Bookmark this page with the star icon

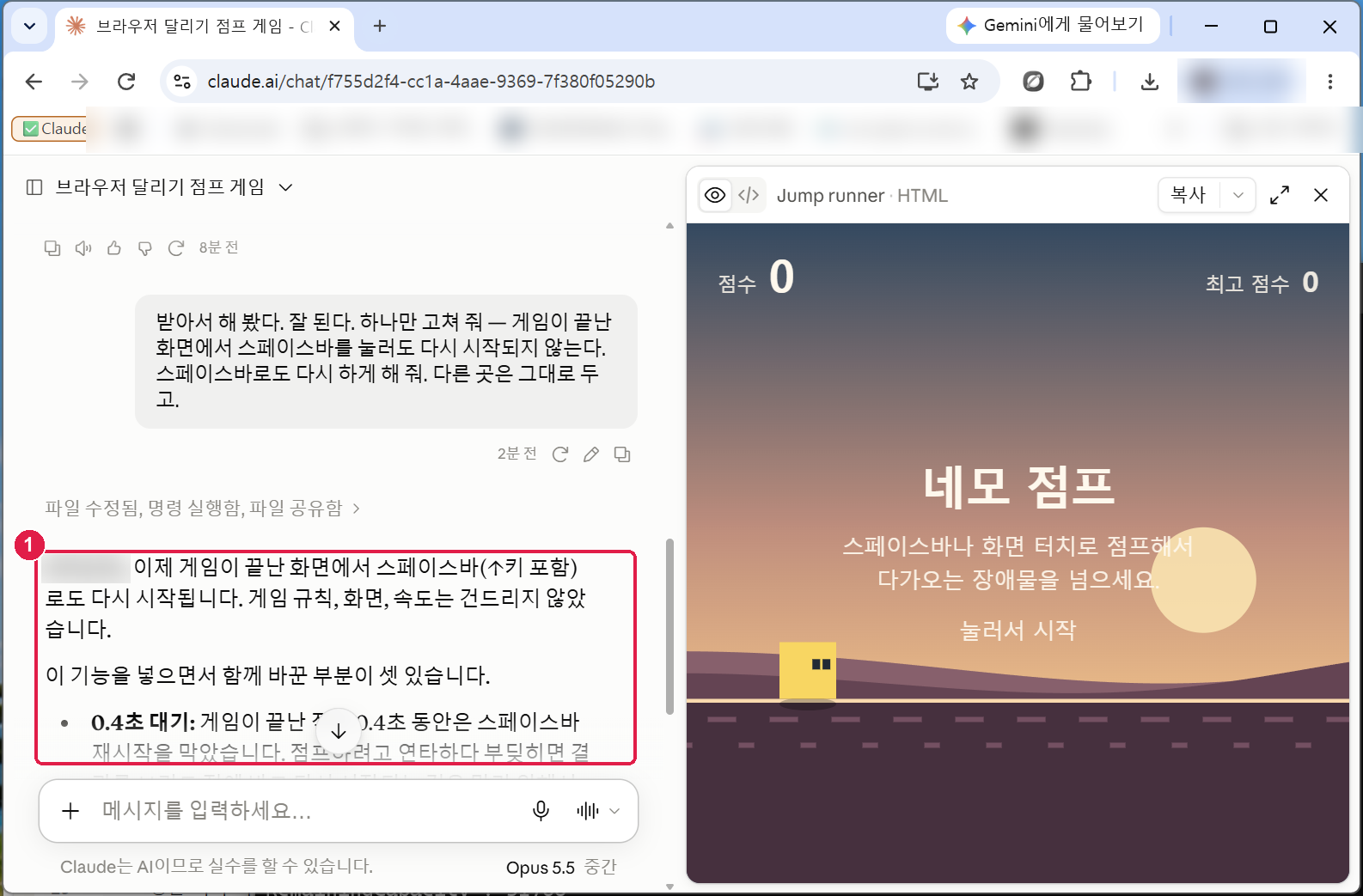pyautogui.click(x=969, y=82)
